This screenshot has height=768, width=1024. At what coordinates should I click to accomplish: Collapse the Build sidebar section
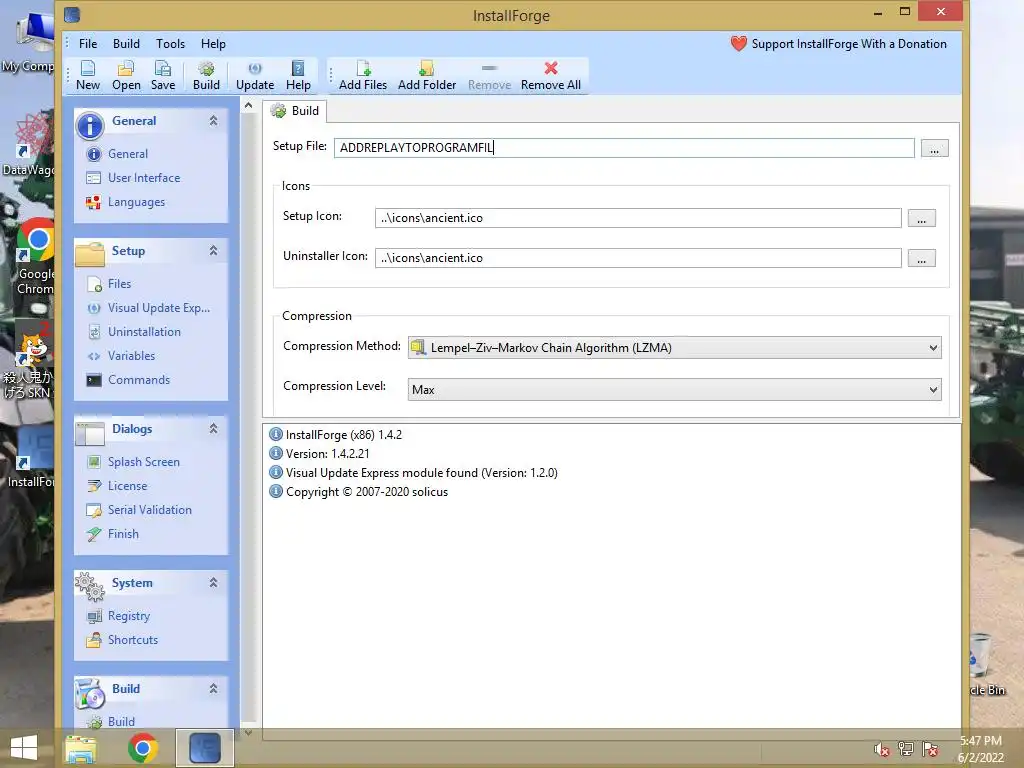(213, 688)
